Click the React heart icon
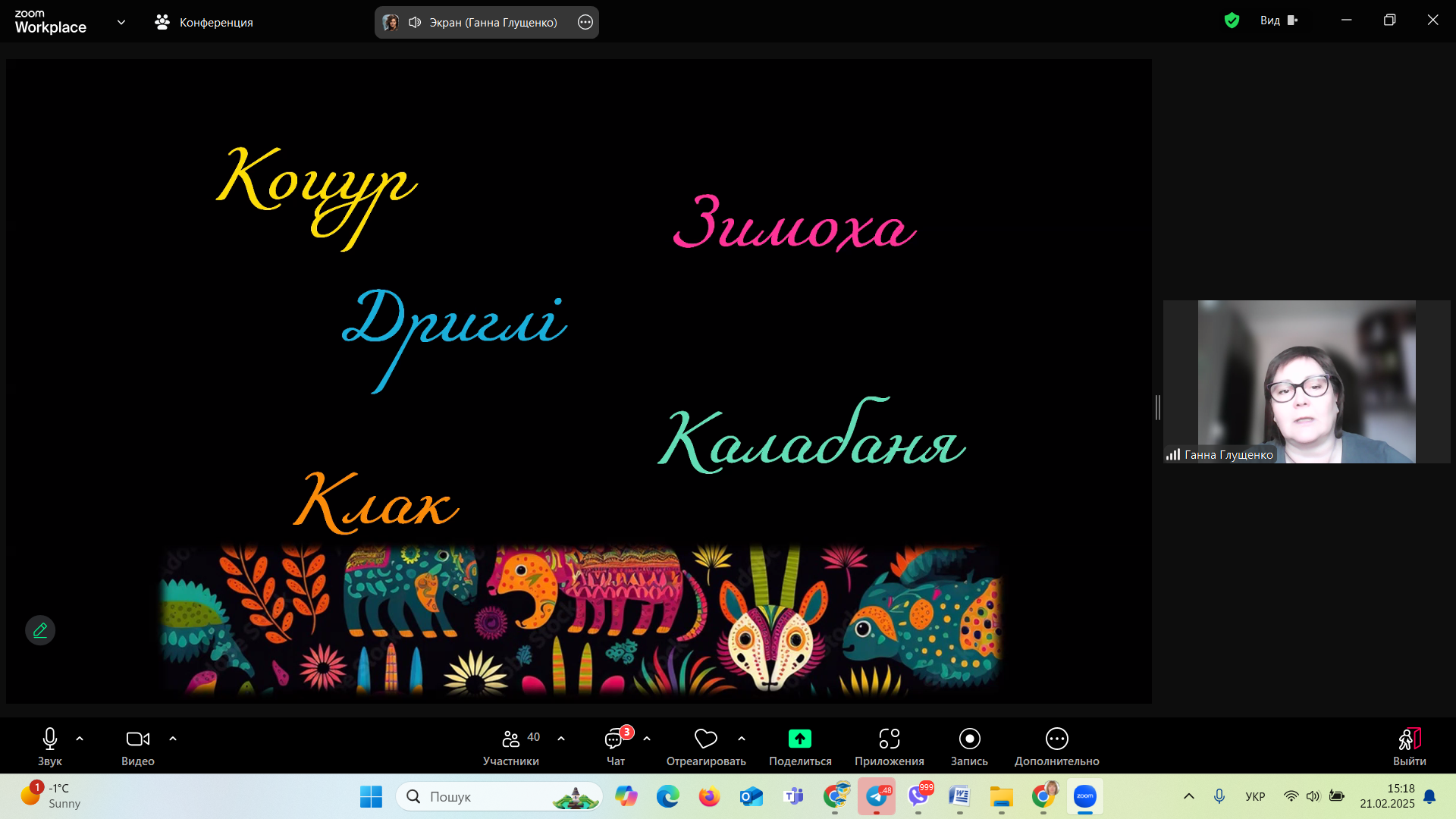 pyautogui.click(x=705, y=739)
